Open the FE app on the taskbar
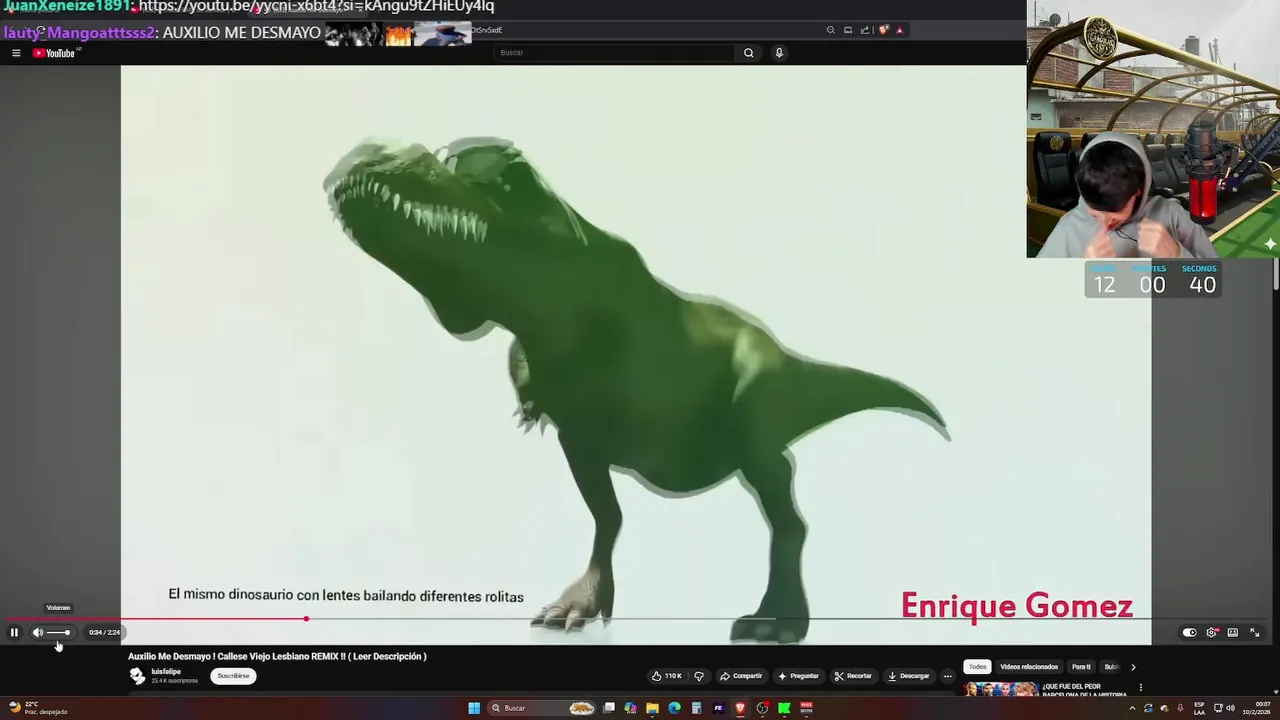This screenshot has width=1280, height=720. click(718, 708)
